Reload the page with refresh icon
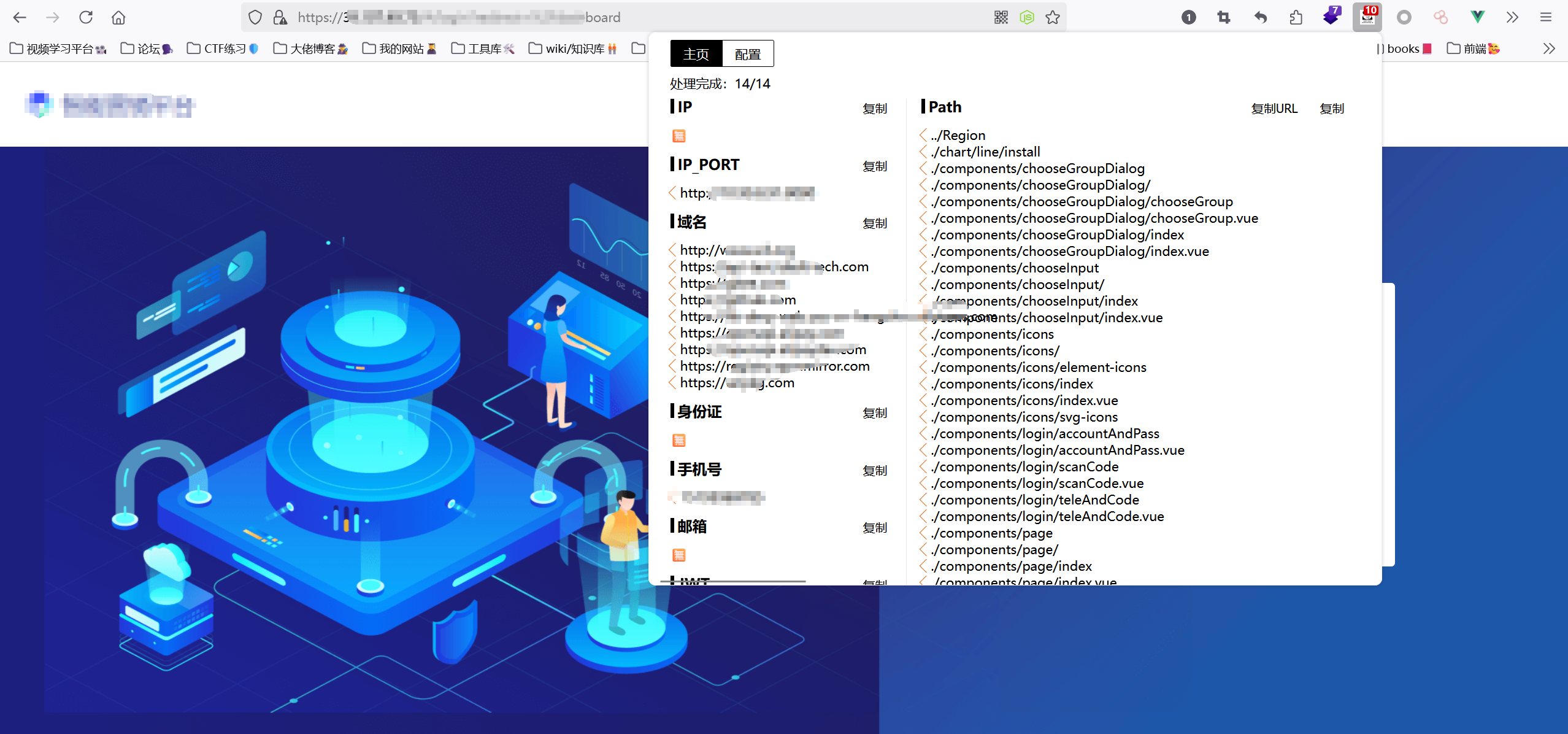The height and width of the screenshot is (734, 1568). (86, 17)
